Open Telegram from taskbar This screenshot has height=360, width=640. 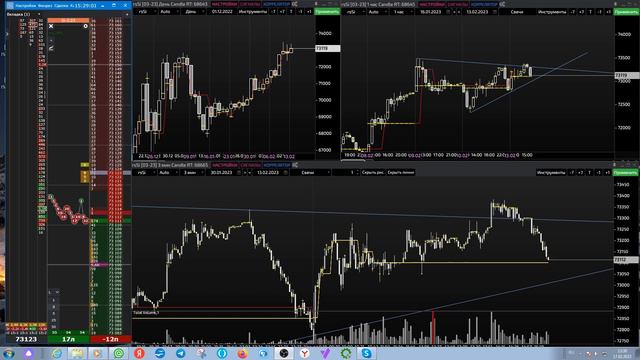[x=180, y=353]
